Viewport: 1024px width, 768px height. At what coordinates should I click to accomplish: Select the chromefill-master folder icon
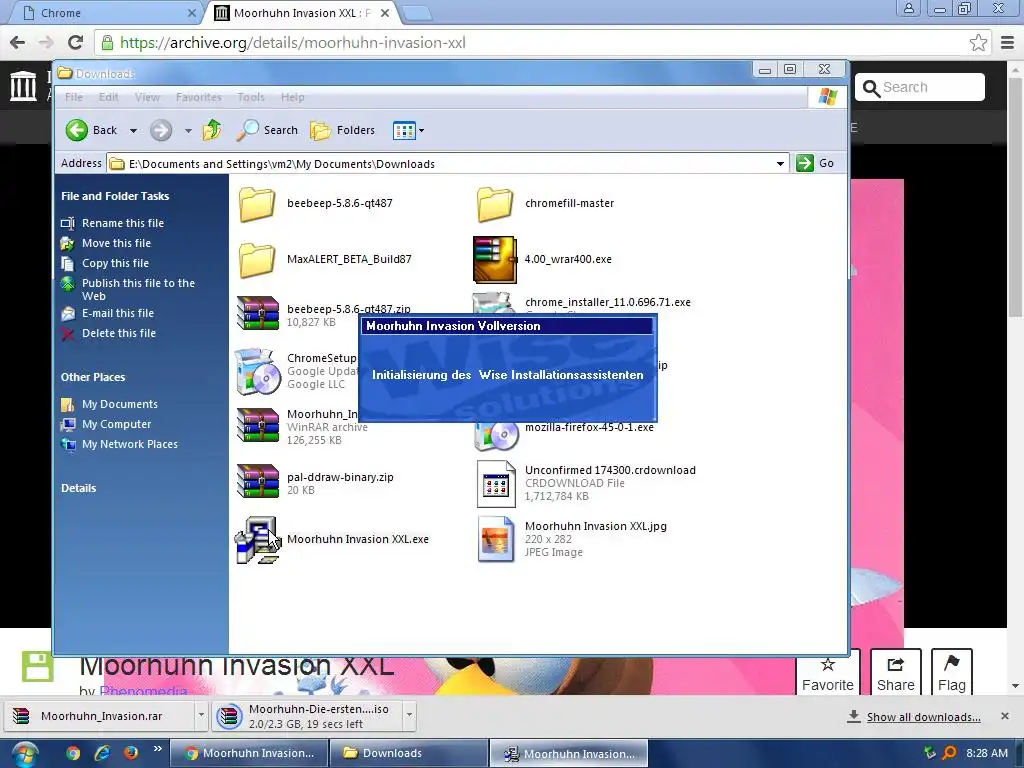tap(494, 204)
